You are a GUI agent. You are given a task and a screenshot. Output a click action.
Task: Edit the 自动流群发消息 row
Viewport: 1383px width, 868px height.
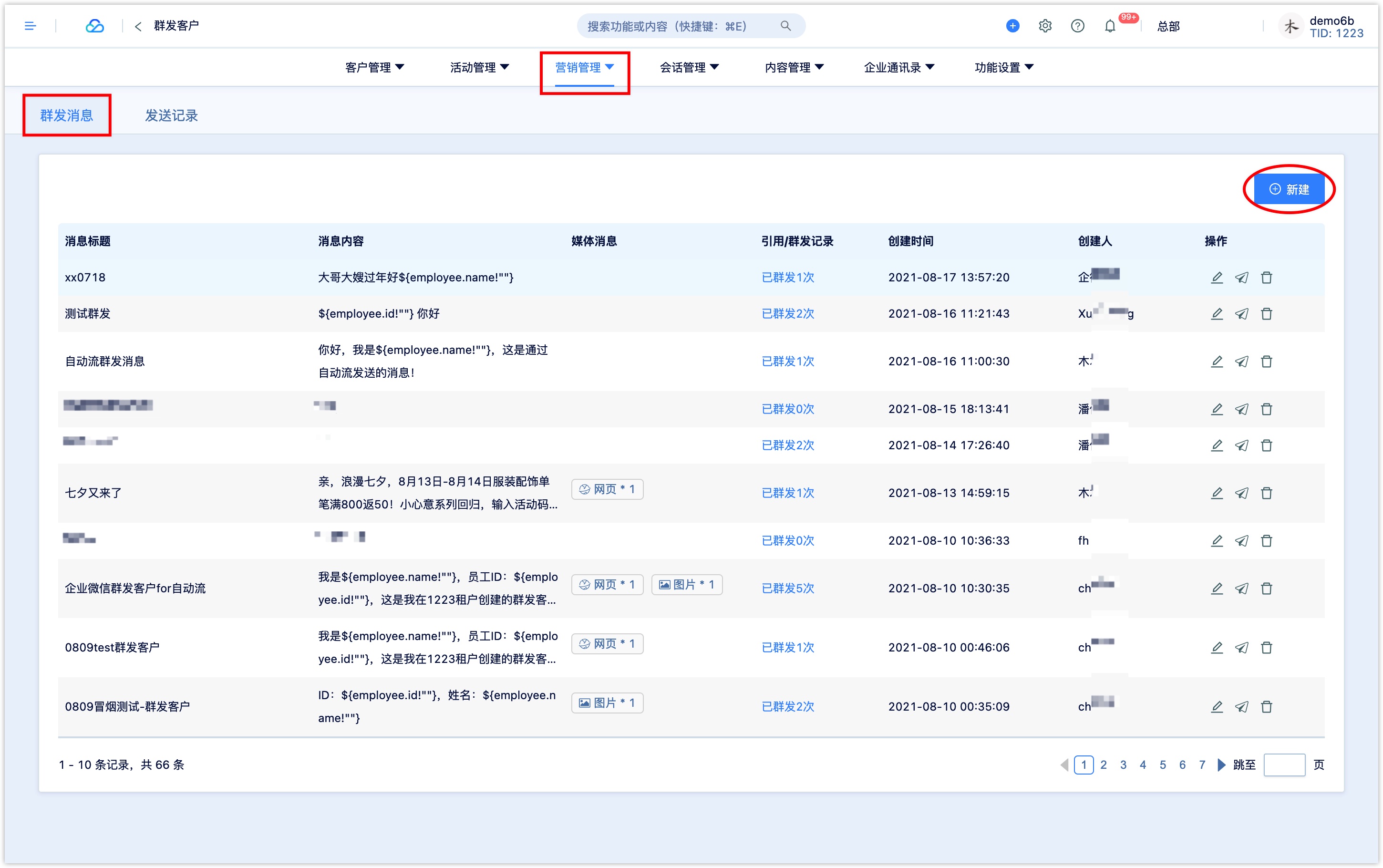[1217, 361]
